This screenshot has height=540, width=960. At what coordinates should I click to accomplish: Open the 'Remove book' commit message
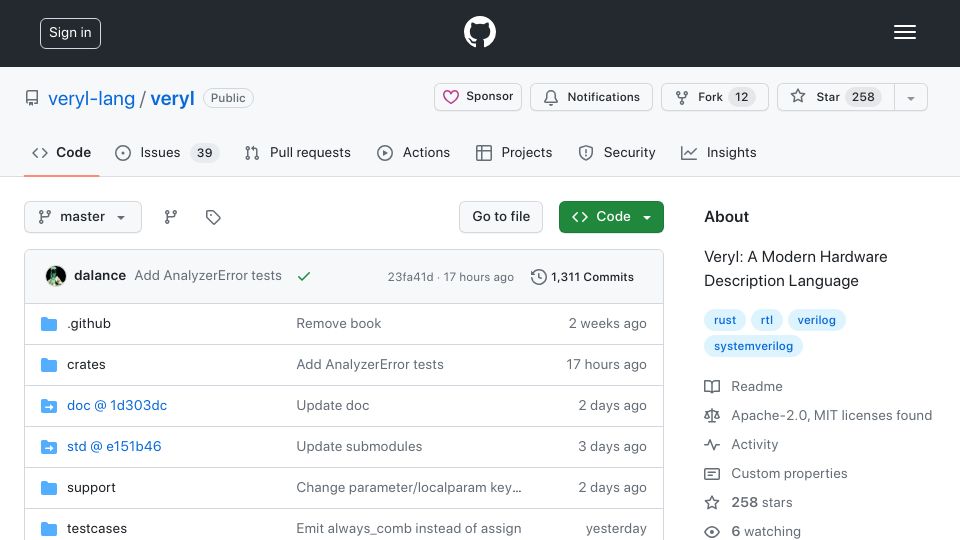339,323
